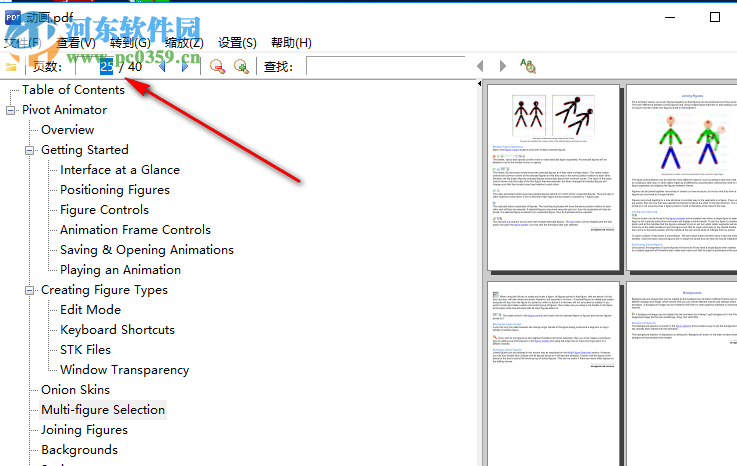Open the 缩放(Z) menu
Screen dimensions: 737x466
point(184,43)
